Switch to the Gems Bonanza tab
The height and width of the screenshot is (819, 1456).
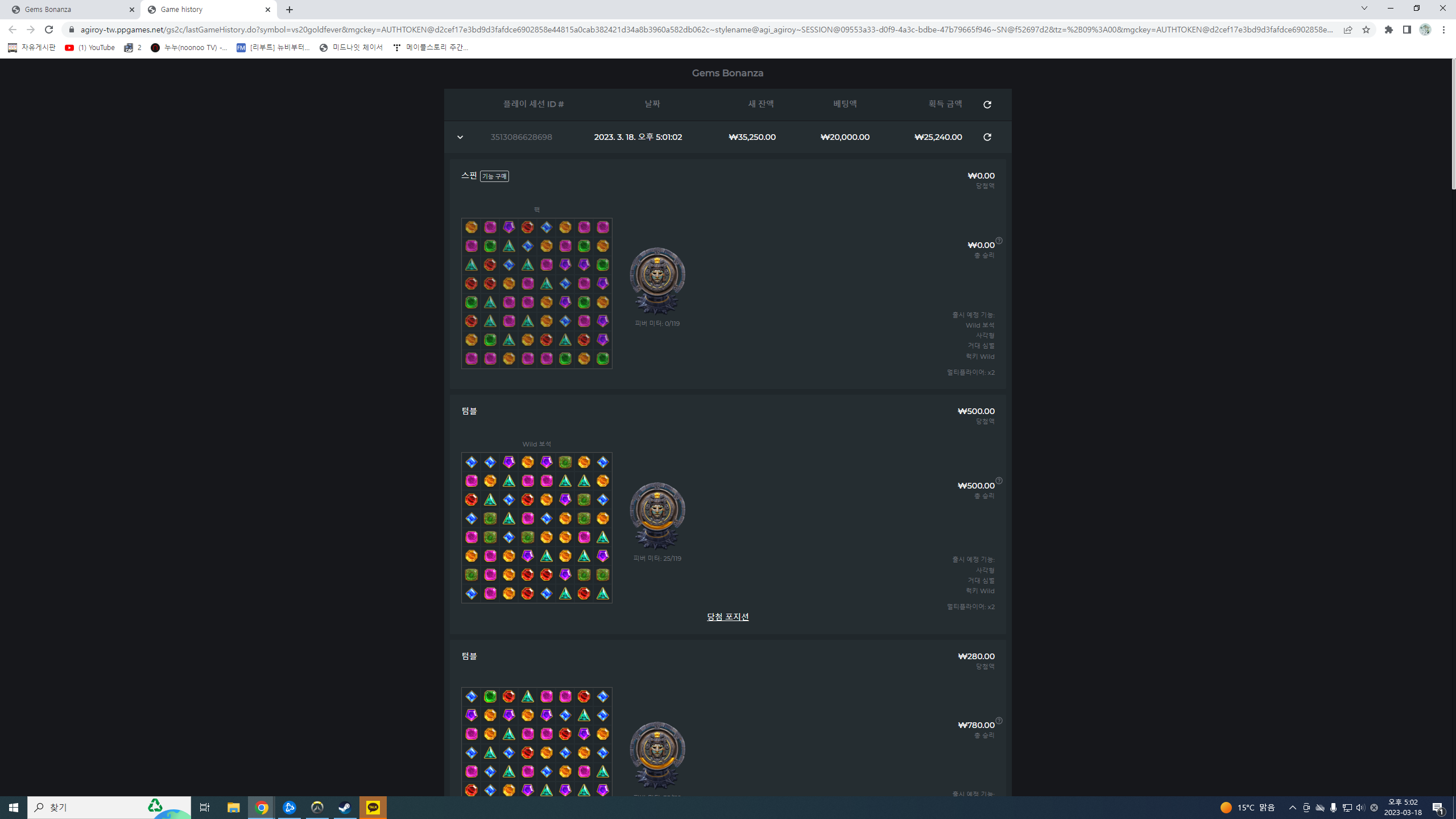click(x=70, y=10)
